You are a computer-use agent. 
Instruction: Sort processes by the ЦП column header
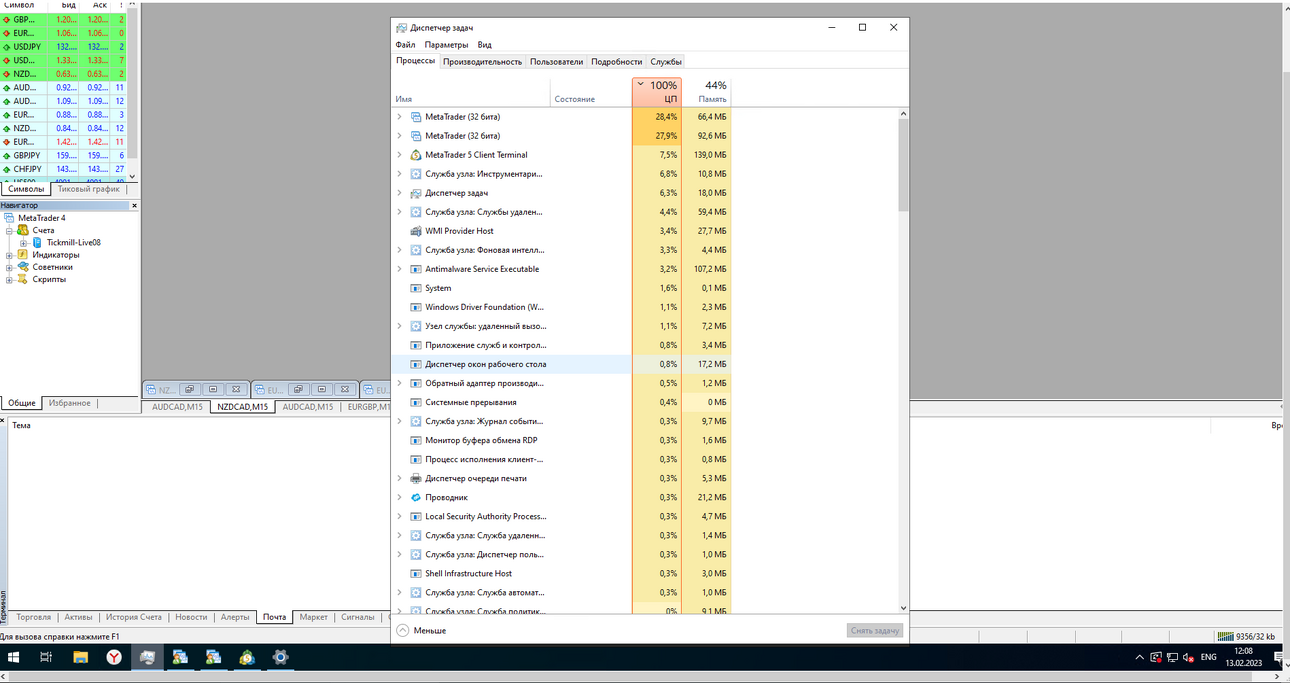coord(657,92)
